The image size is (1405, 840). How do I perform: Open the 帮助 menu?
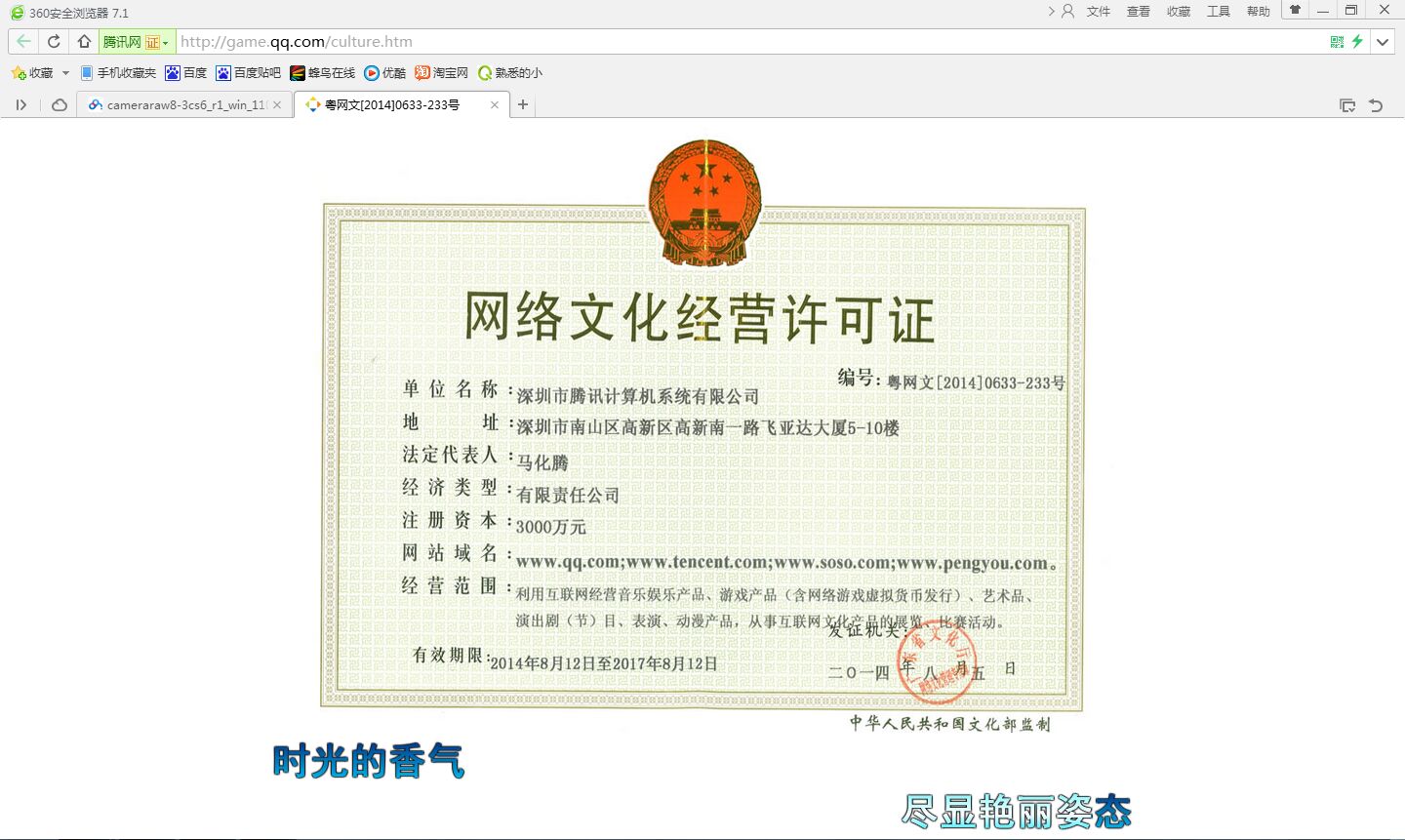tap(1259, 12)
